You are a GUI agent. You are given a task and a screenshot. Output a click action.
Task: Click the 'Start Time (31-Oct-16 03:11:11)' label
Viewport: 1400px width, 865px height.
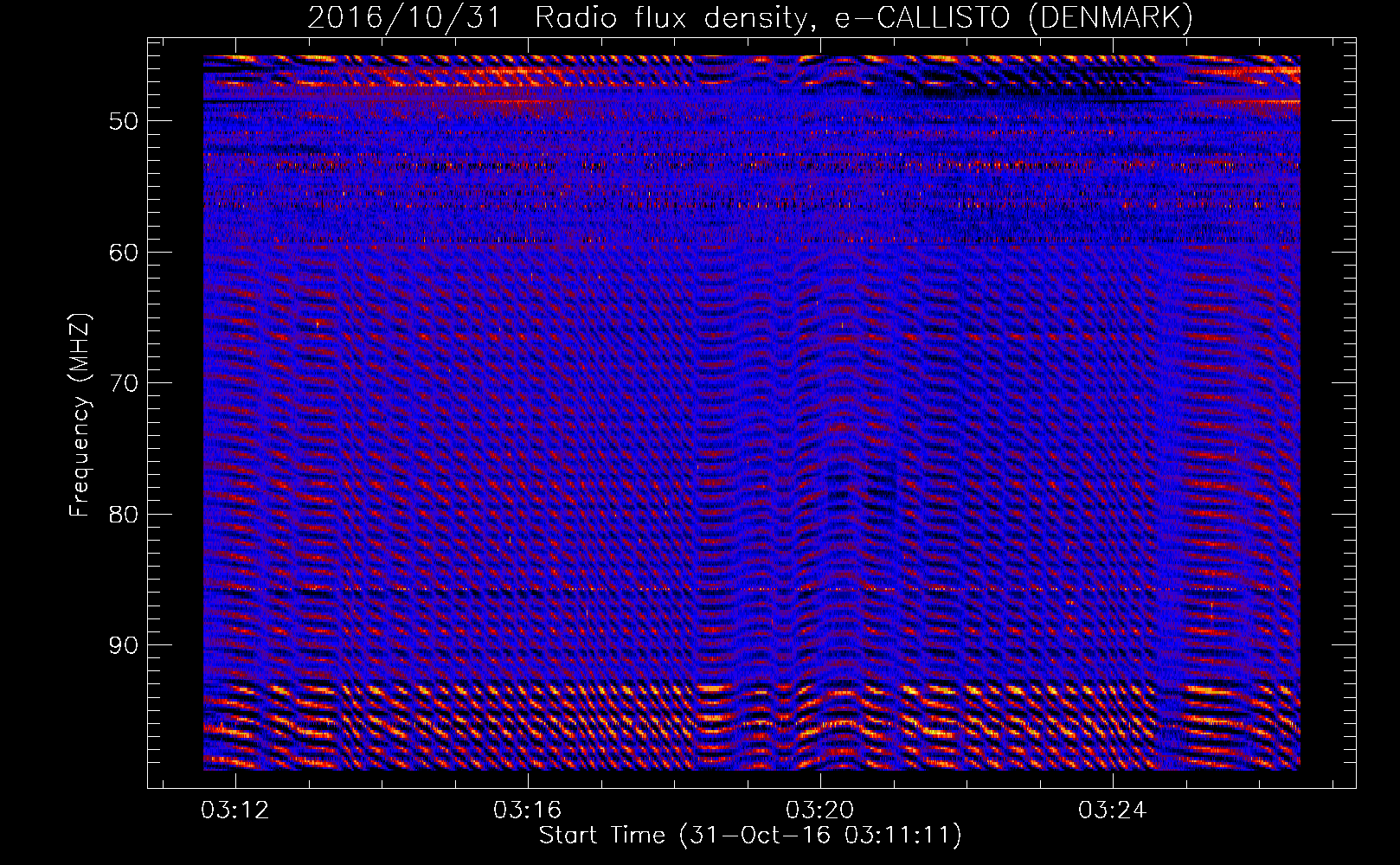point(750,836)
